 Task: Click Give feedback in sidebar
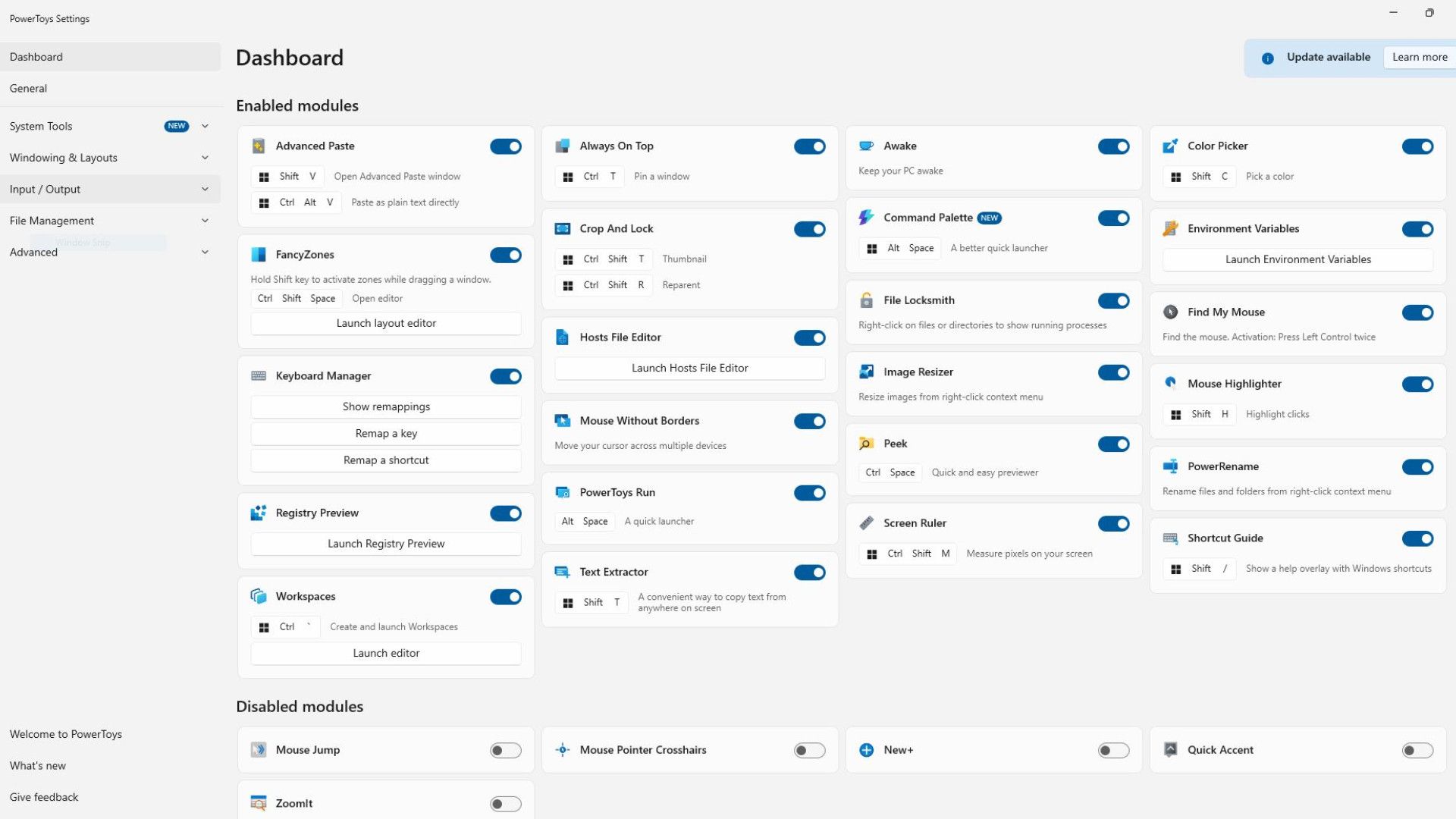[111, 797]
